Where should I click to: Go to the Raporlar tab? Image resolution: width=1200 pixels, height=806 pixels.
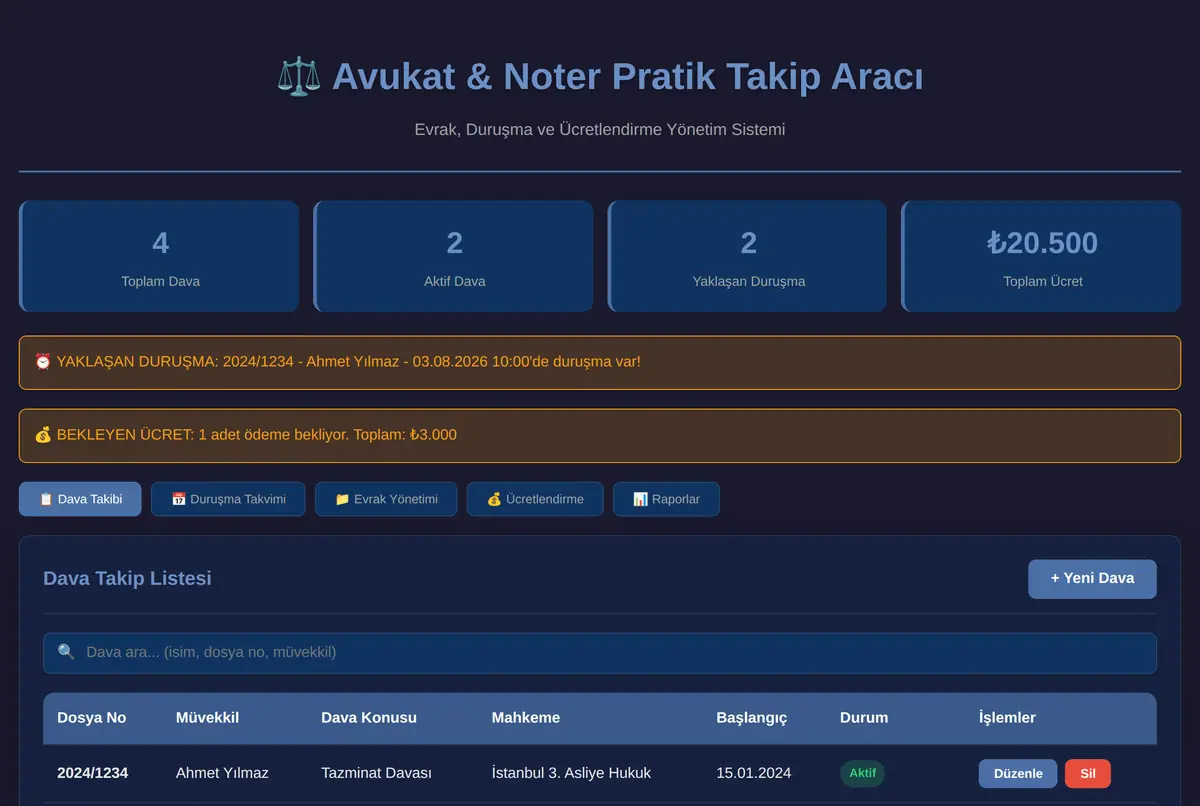tap(666, 499)
